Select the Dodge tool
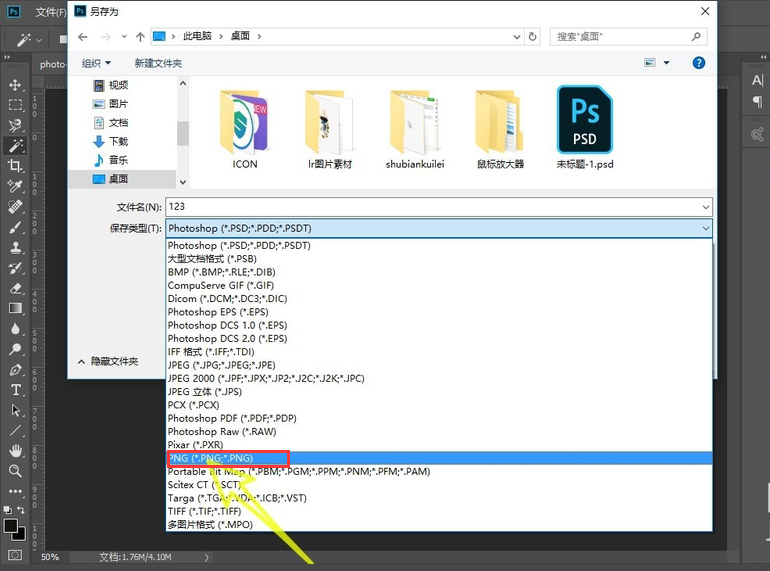The height and width of the screenshot is (571, 770). click(x=15, y=349)
